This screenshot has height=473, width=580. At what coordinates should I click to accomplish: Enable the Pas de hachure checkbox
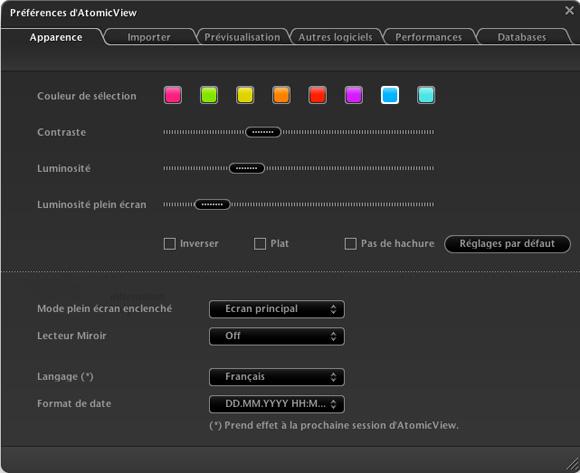point(350,244)
